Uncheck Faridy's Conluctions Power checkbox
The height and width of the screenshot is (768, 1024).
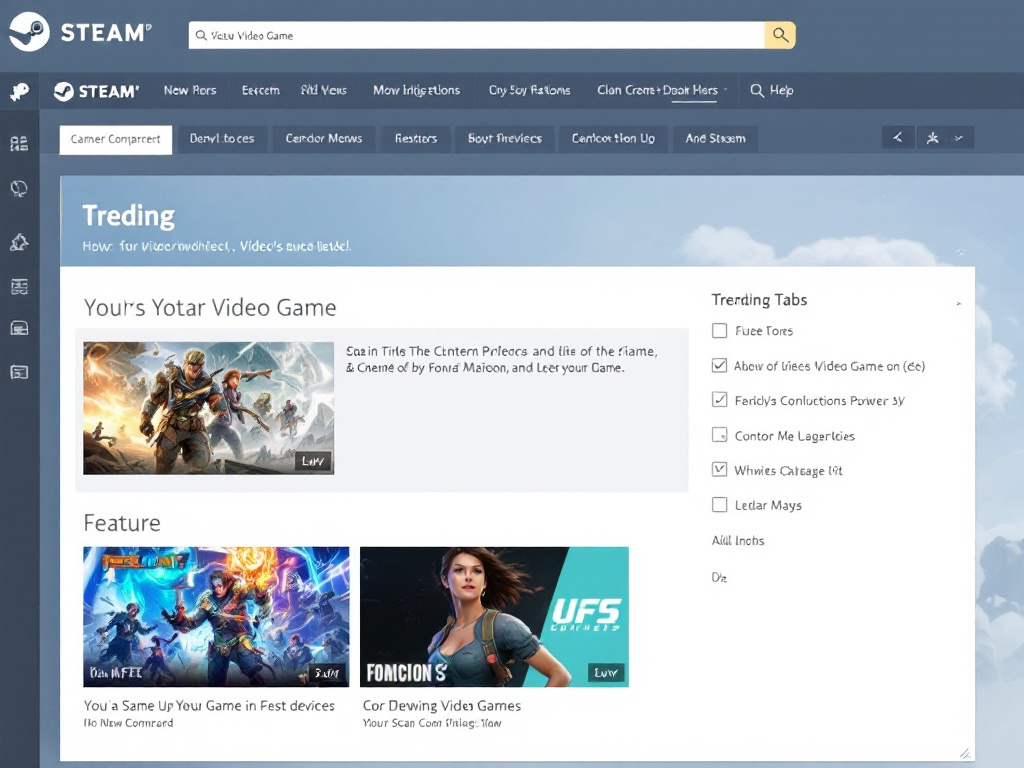tap(719, 400)
